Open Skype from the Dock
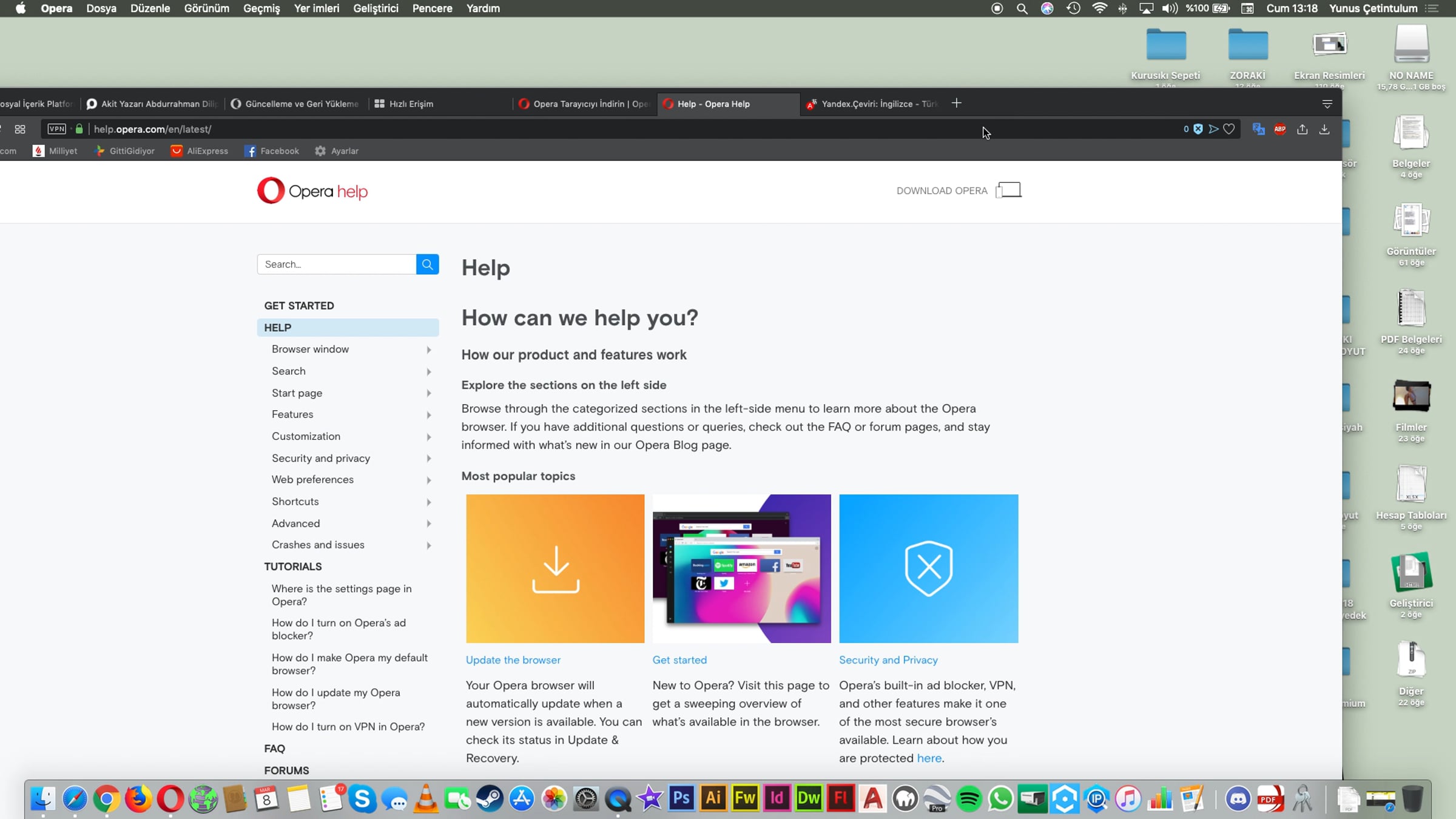 362,798
